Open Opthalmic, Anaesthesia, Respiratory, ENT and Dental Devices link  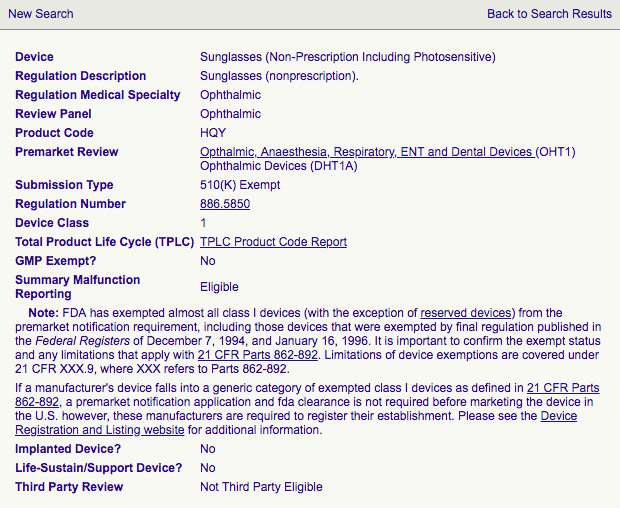(367, 152)
